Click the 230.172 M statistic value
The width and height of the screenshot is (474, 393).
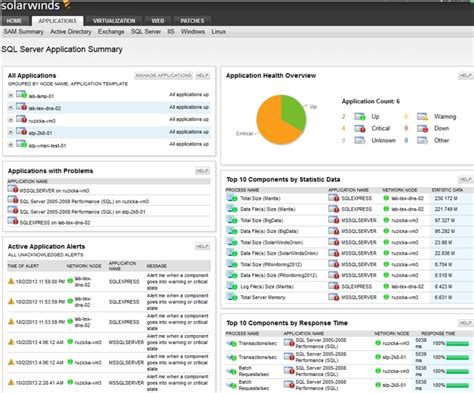click(x=446, y=198)
